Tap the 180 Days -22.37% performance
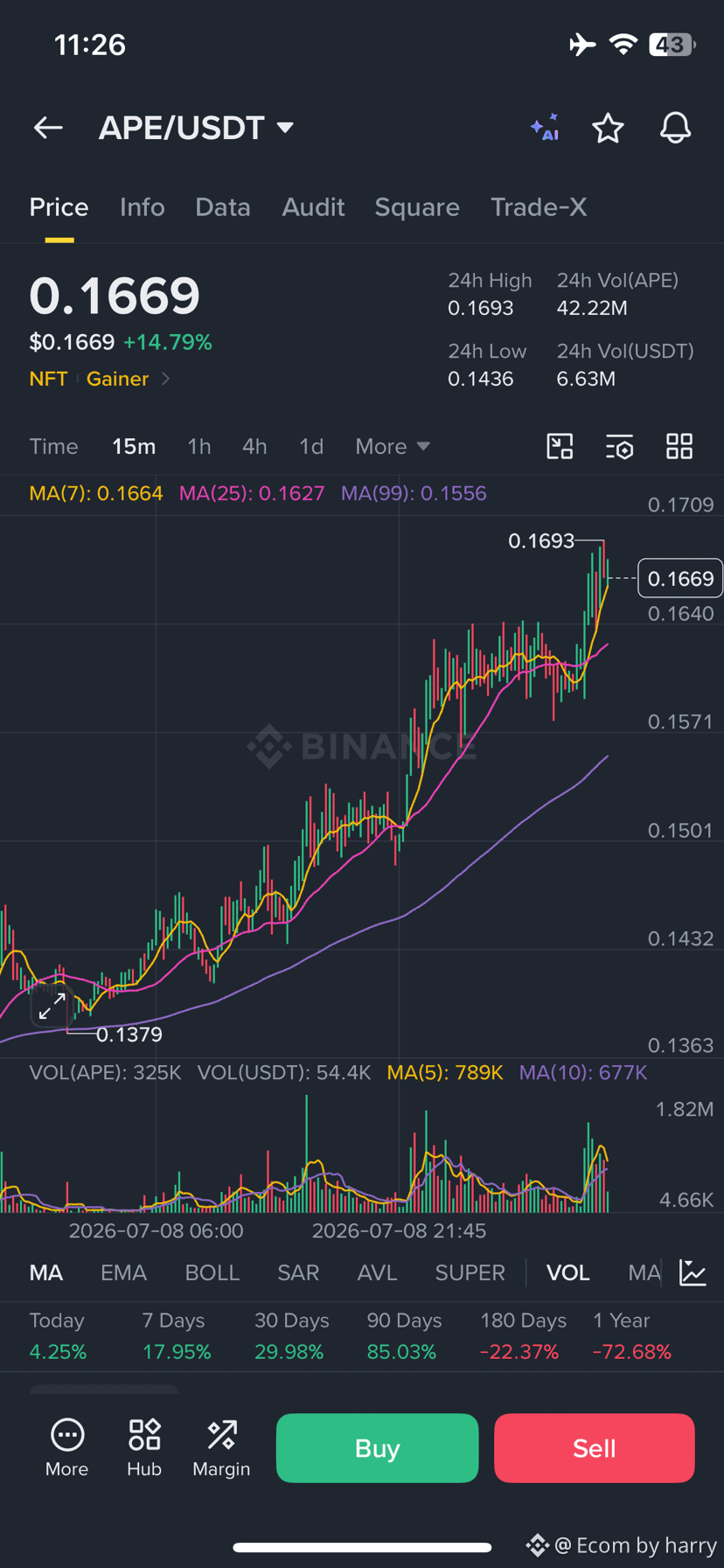 [x=522, y=1336]
